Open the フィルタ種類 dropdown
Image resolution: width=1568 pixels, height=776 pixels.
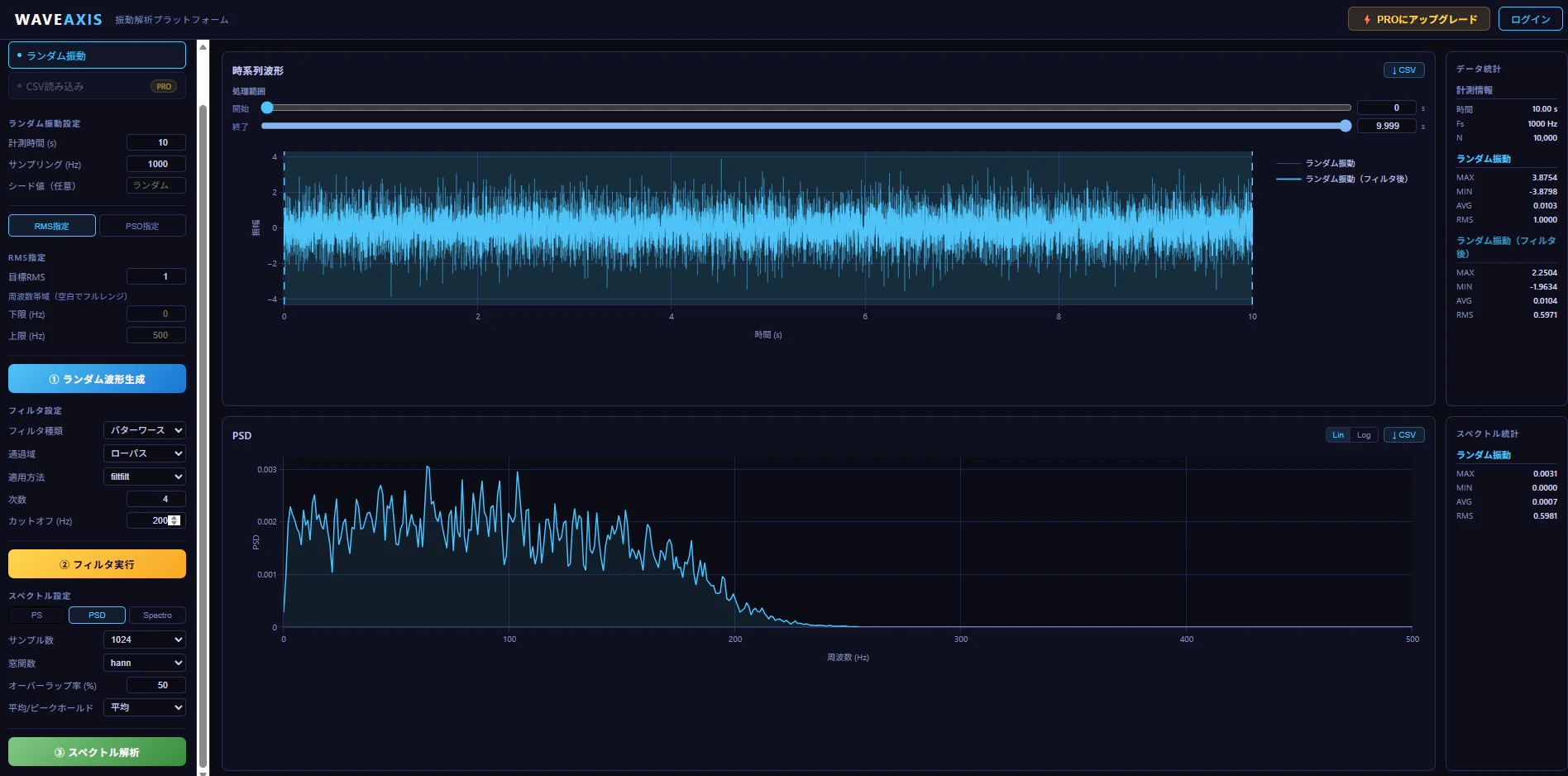coord(145,430)
